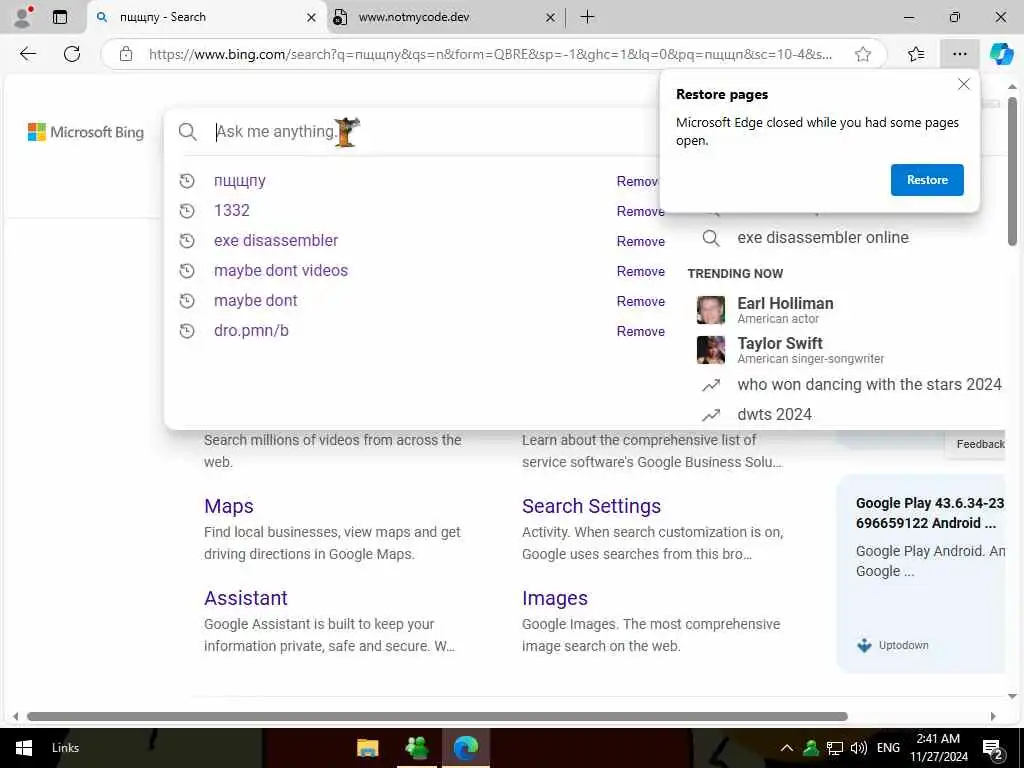This screenshot has width=1024, height=768.
Task: Click the horizontal scrollbar thumb
Action: [x=437, y=716]
